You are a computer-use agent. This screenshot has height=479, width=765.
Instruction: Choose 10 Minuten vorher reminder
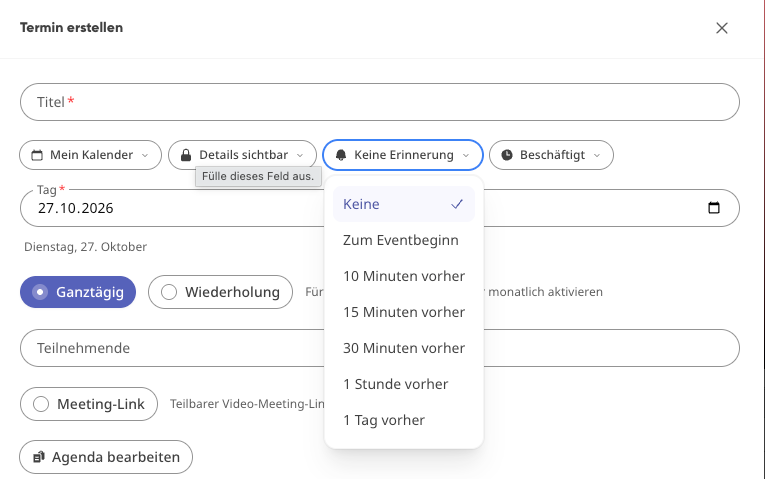[403, 276]
